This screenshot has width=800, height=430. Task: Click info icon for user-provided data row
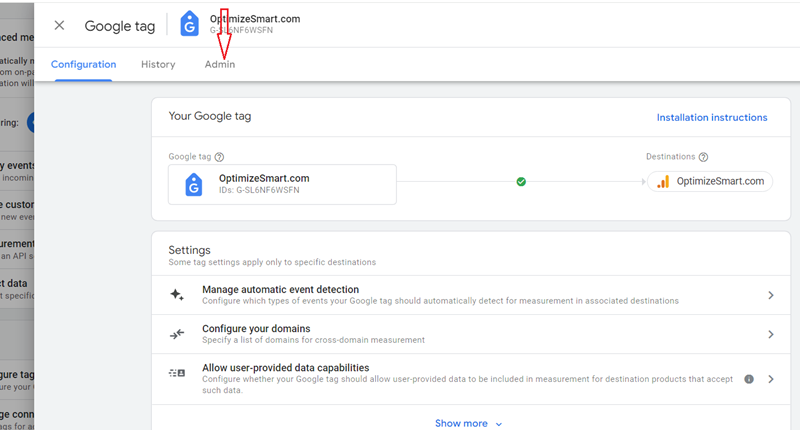coord(749,379)
